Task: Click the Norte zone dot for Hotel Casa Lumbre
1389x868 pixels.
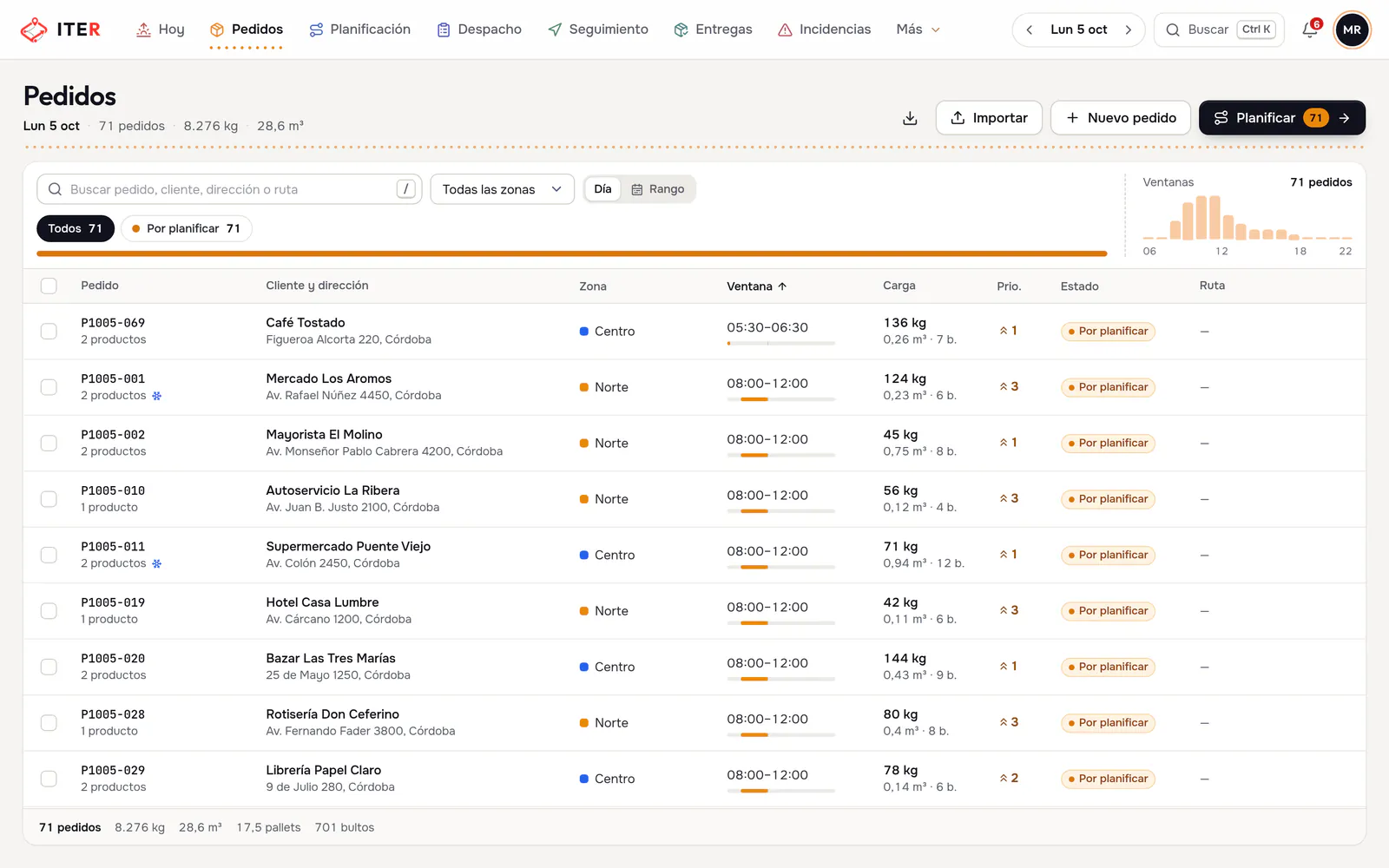Action: coord(584,611)
